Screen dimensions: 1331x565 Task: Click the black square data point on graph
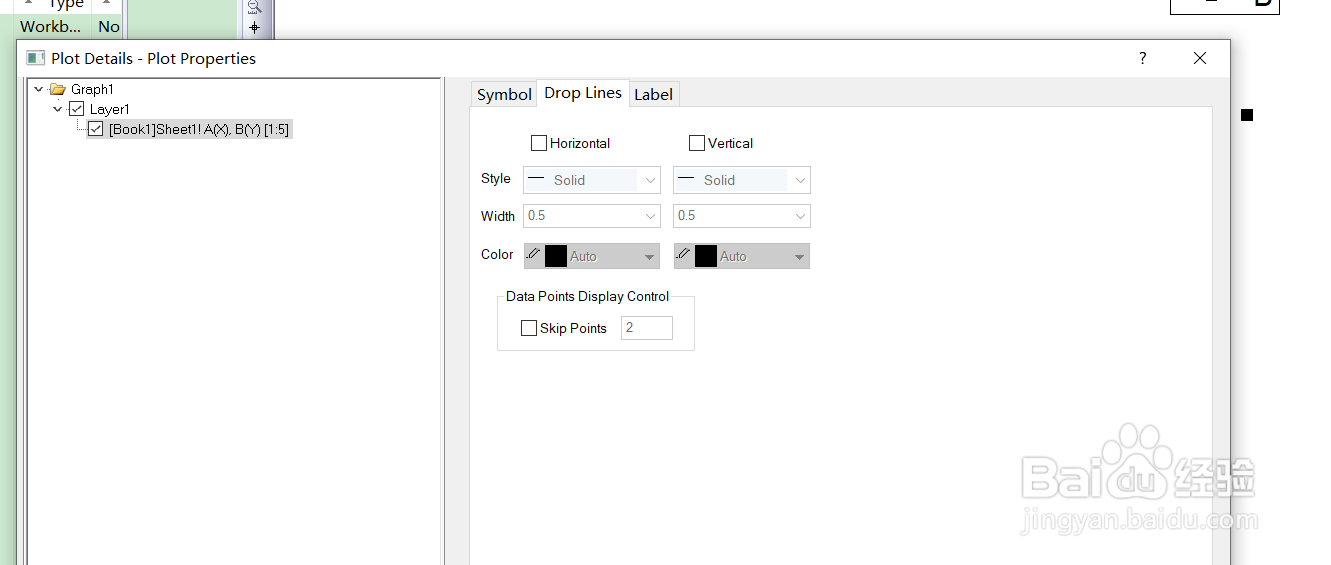click(x=1247, y=115)
